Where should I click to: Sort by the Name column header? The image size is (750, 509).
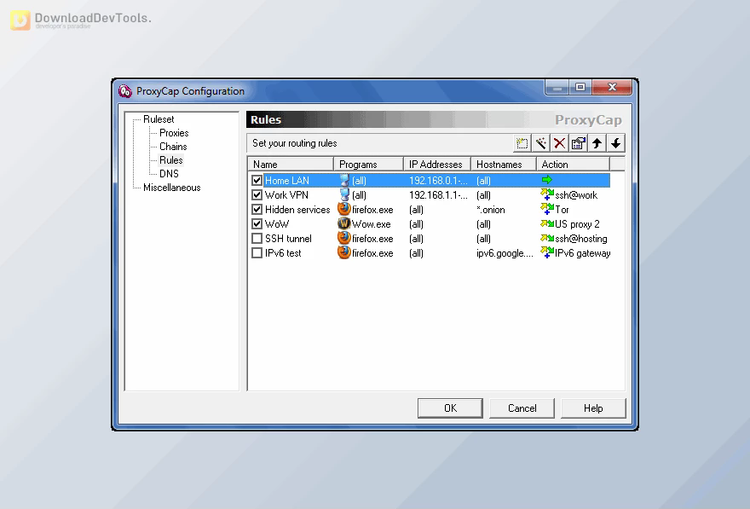click(290, 164)
